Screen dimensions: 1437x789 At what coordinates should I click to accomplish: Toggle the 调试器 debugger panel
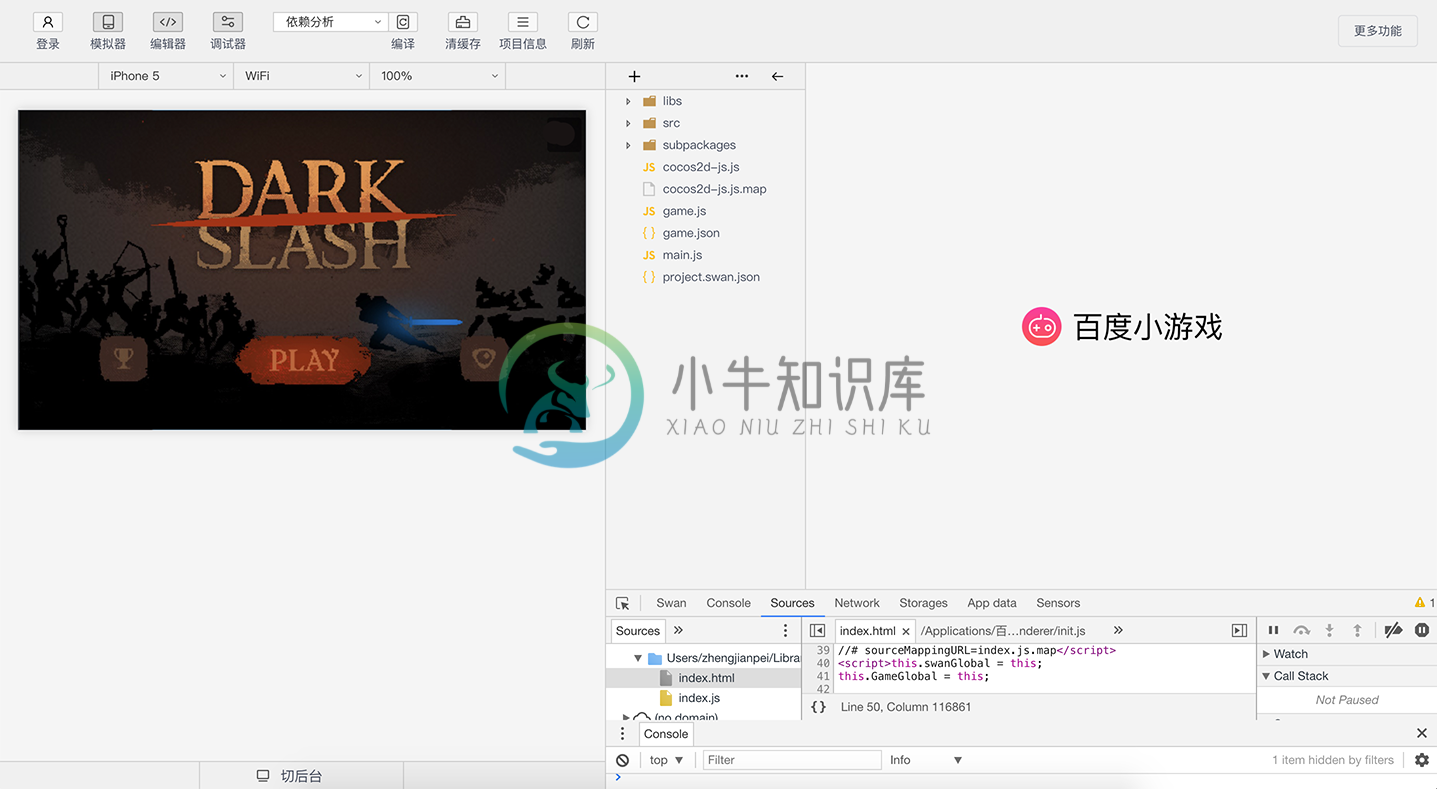(x=228, y=22)
